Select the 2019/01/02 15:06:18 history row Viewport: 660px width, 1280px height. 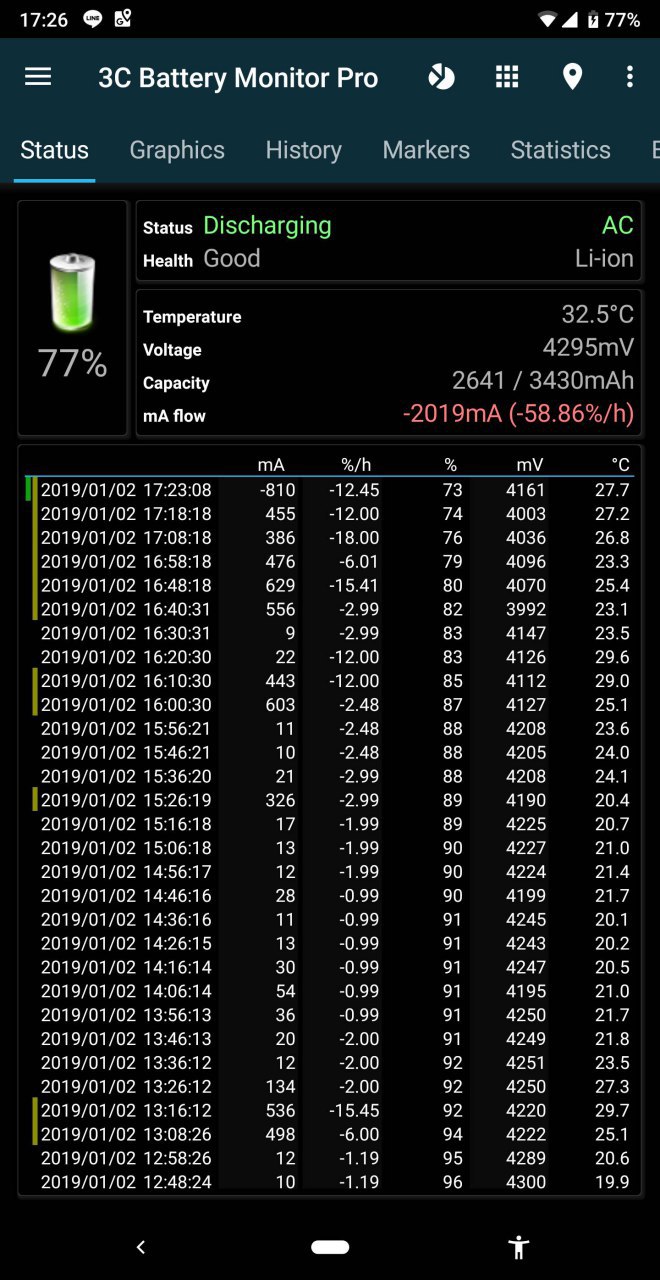[330, 848]
